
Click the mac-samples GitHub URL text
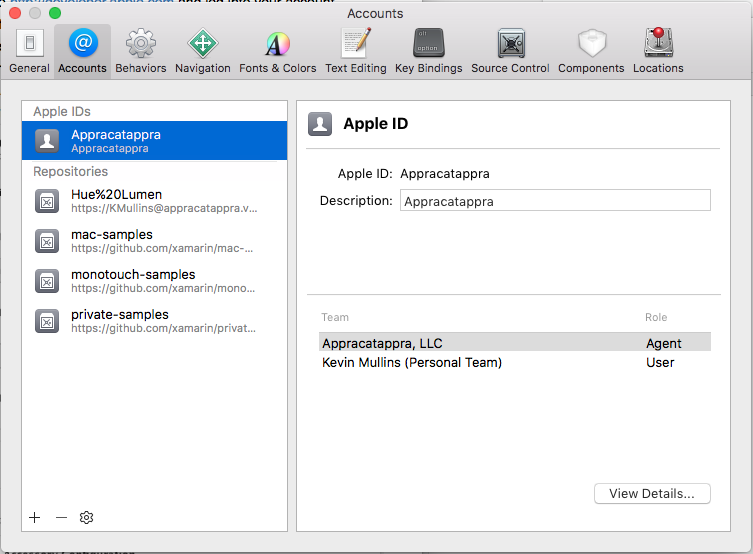[x=162, y=248]
